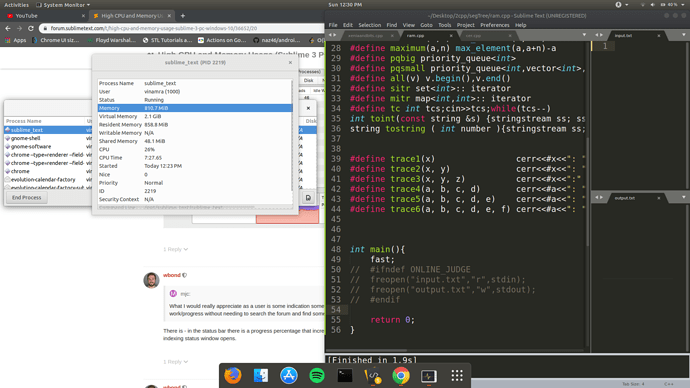Launch Google Chrome from the dock
This screenshot has height=388, width=690.
401,376
